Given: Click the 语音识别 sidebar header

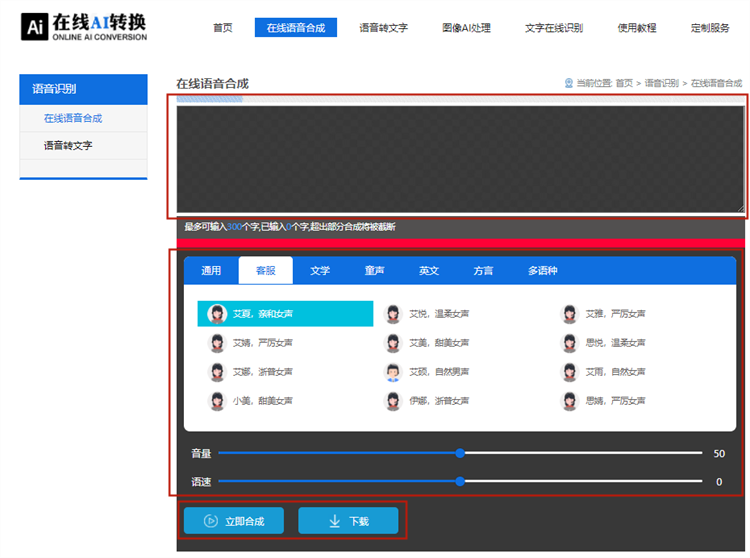Looking at the screenshot, I should (83, 89).
